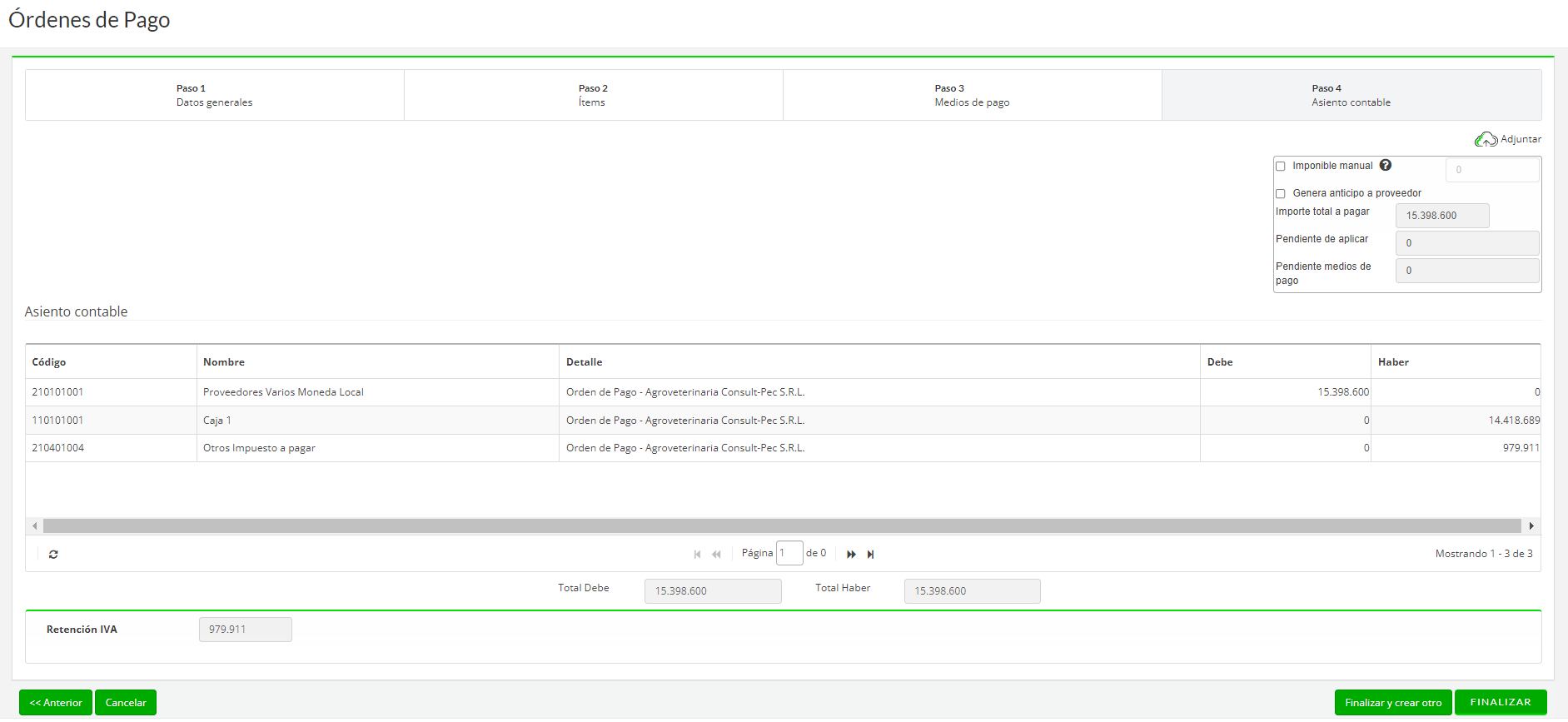The image size is (1568, 722).
Task: Go back with the Anterior button
Action: pos(56,702)
